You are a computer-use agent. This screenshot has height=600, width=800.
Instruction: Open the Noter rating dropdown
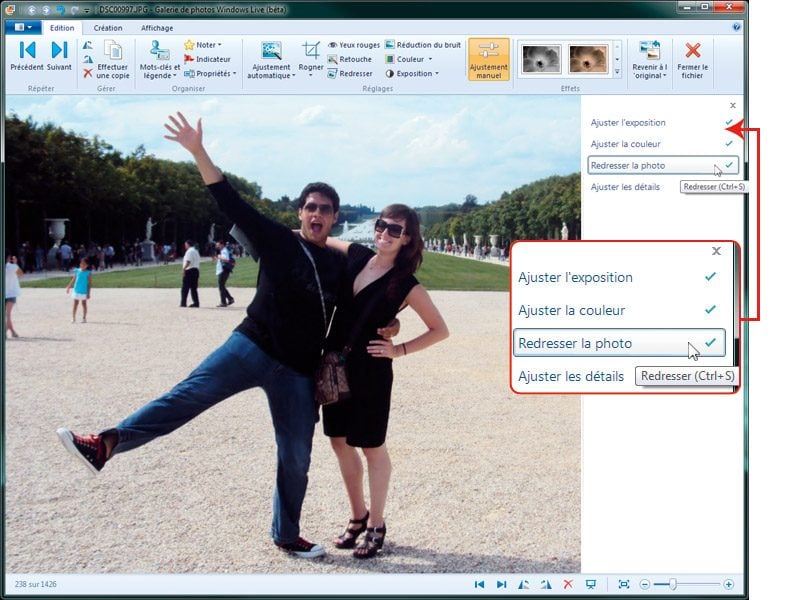207,45
